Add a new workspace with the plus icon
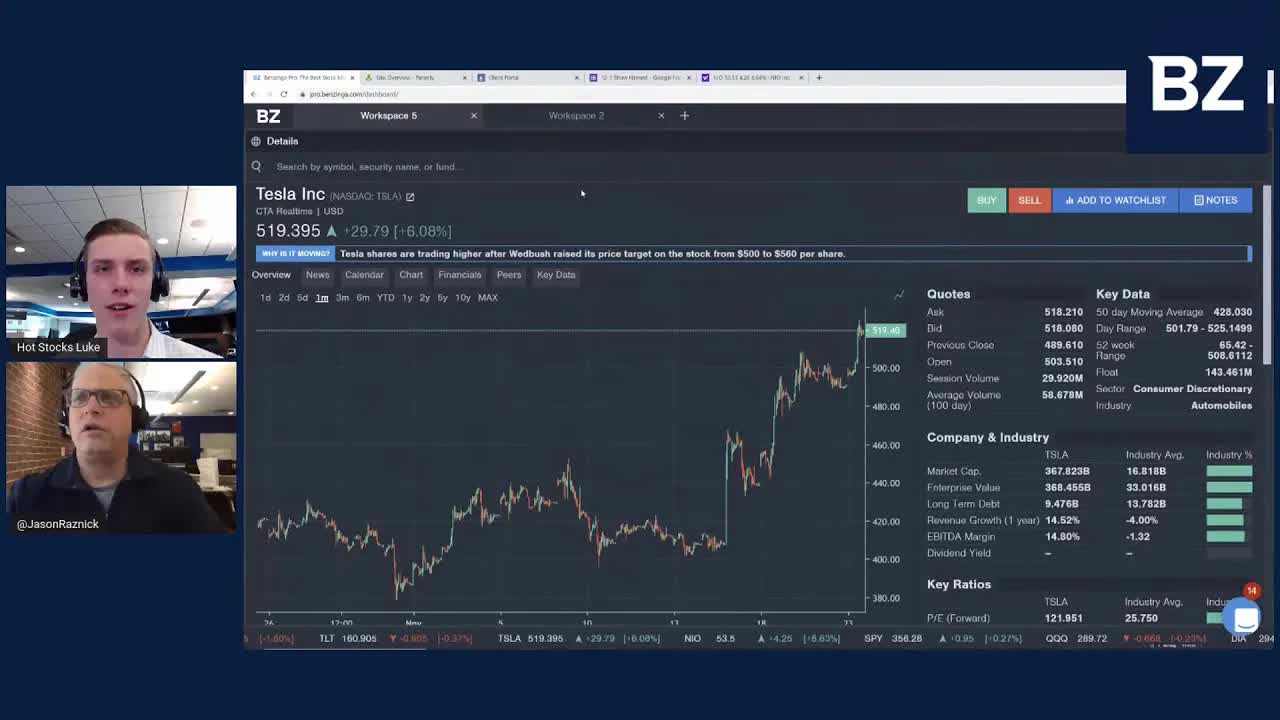 pyautogui.click(x=685, y=116)
